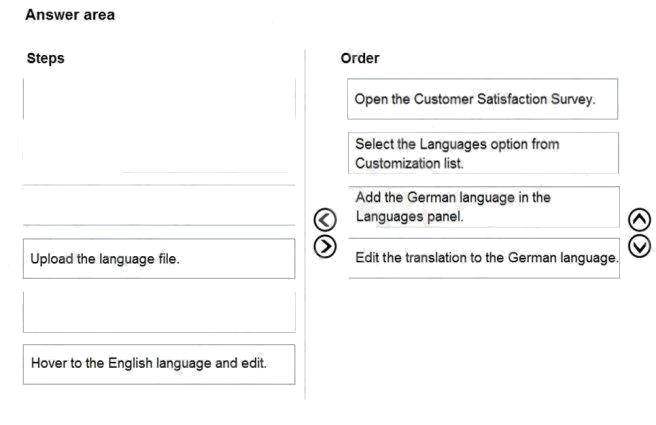The height and width of the screenshot is (425, 656).
Task: Click the second empty slot under Steps
Action: [x=158, y=153]
